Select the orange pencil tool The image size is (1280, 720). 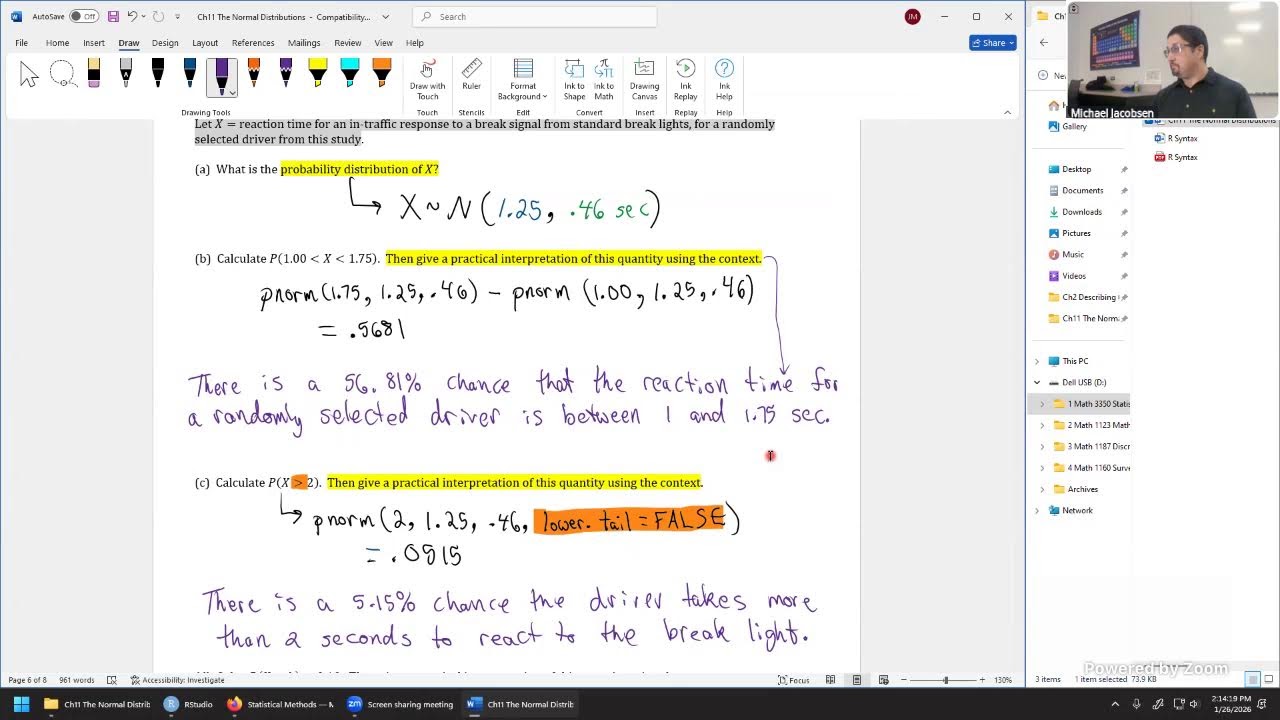pos(254,74)
